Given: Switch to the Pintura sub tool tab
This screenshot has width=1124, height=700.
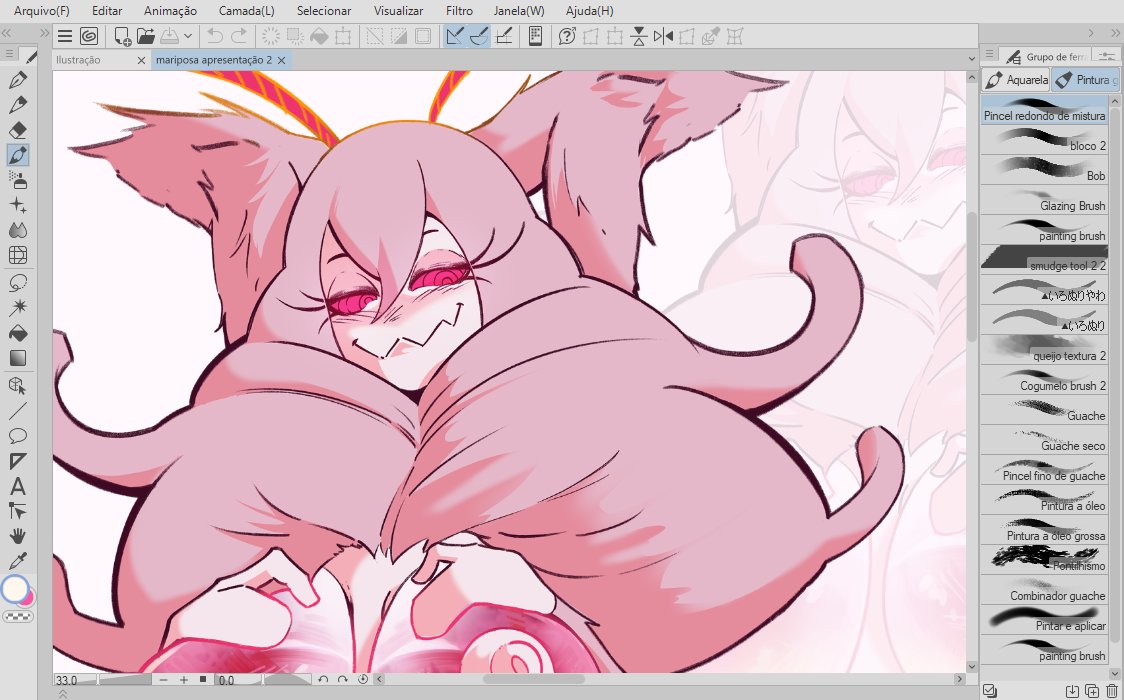Looking at the screenshot, I should click(x=1085, y=80).
